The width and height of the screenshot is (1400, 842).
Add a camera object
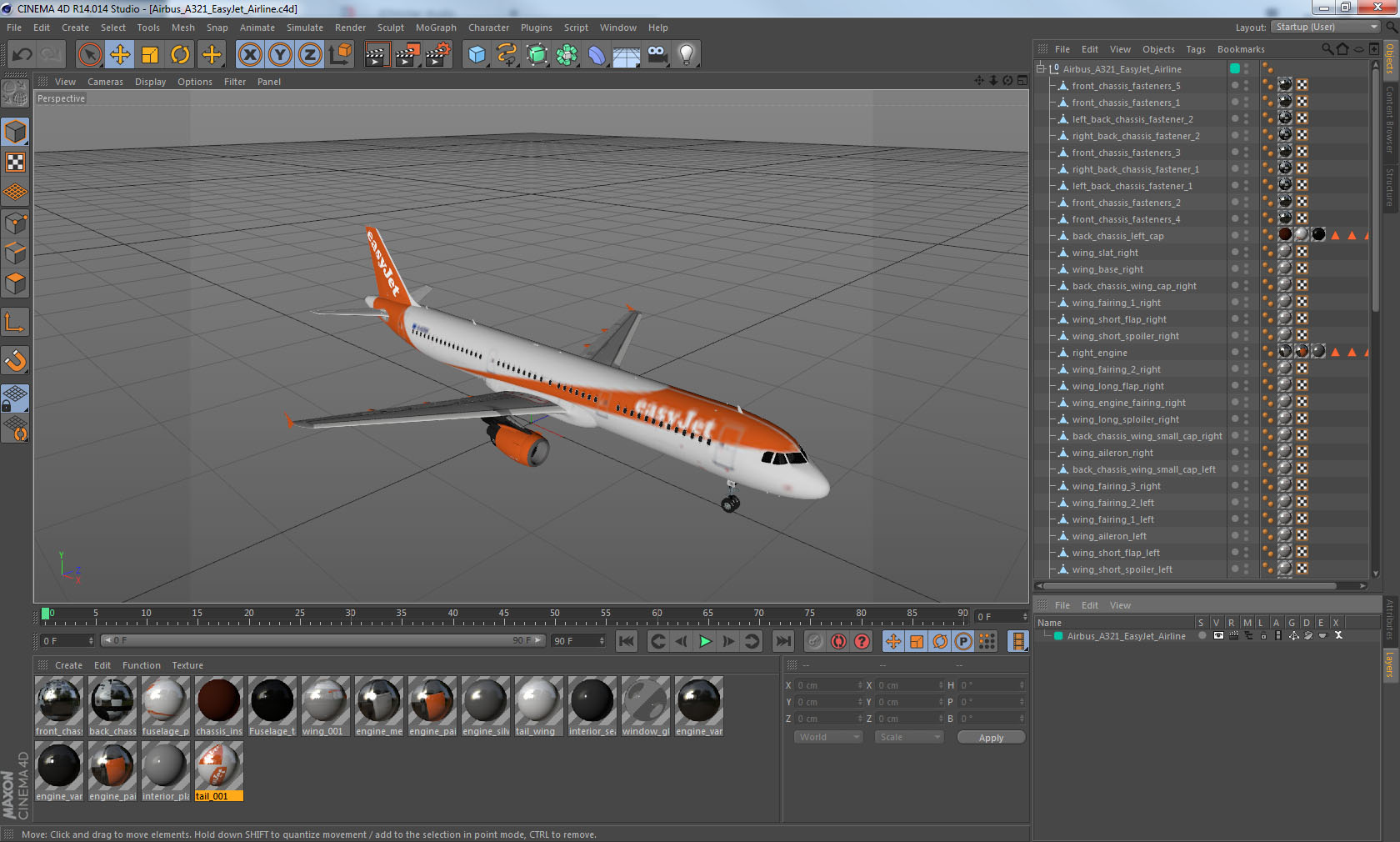coord(657,55)
